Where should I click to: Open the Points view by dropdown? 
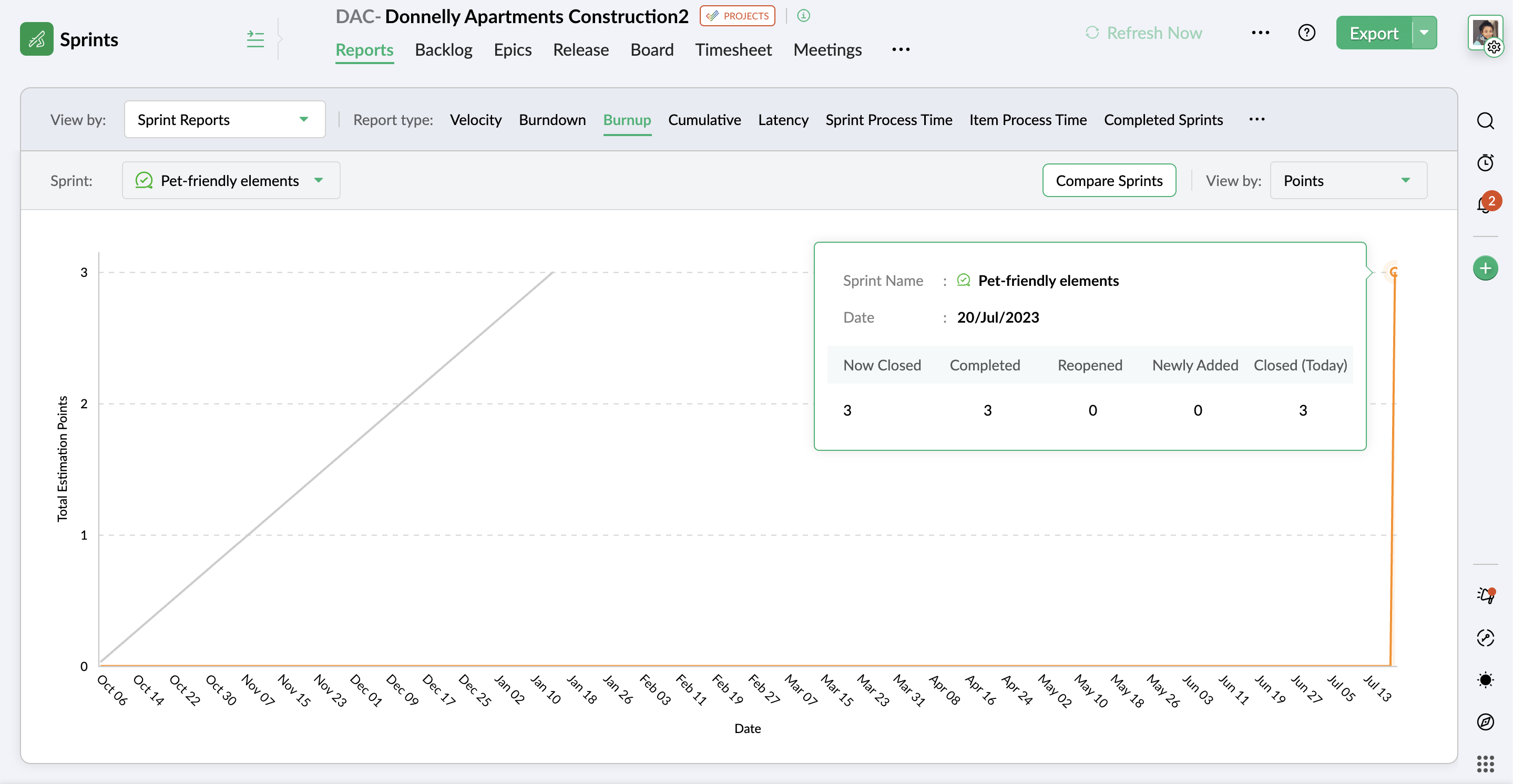(1348, 180)
